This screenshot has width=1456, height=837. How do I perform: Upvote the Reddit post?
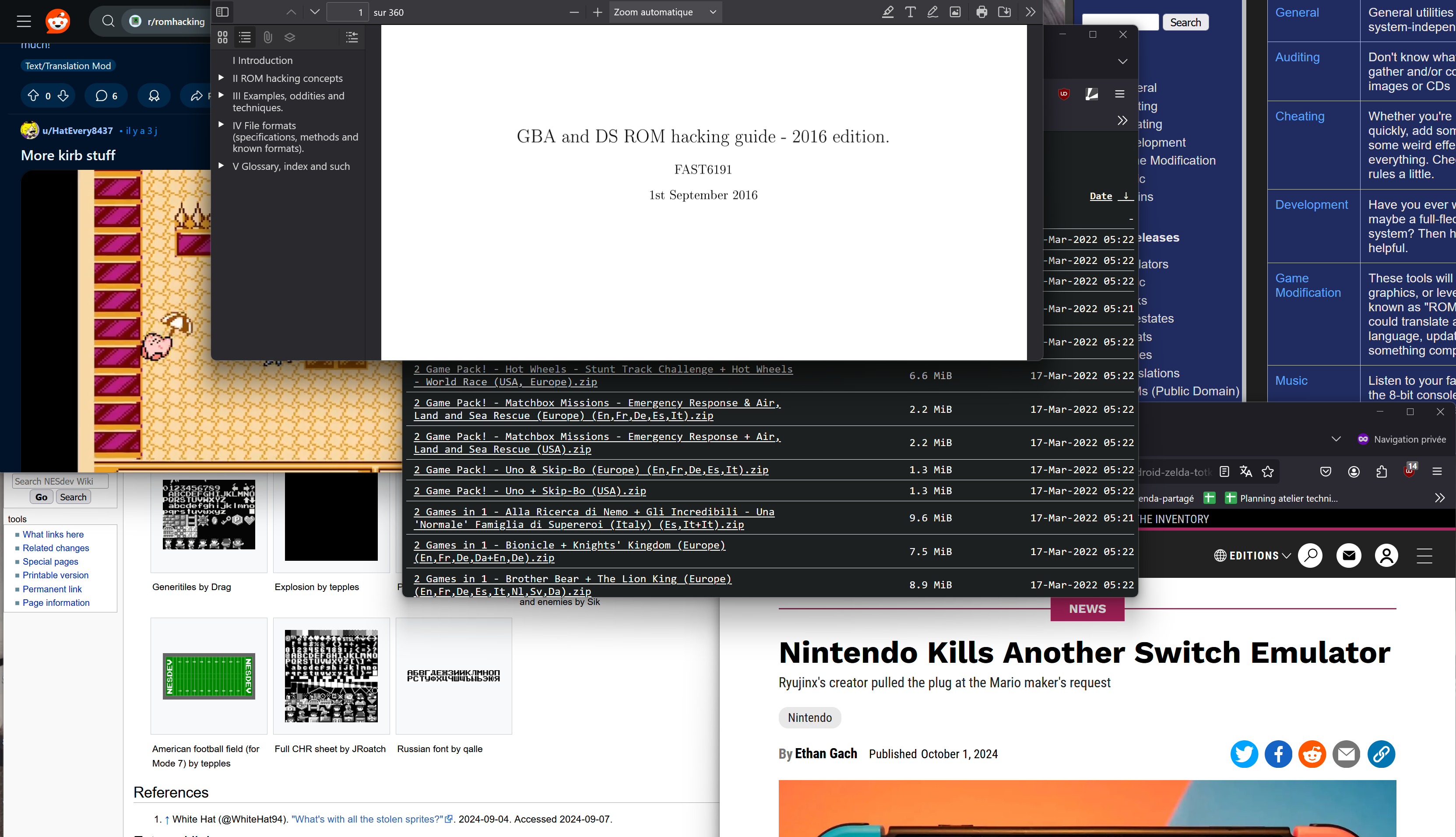[33, 95]
